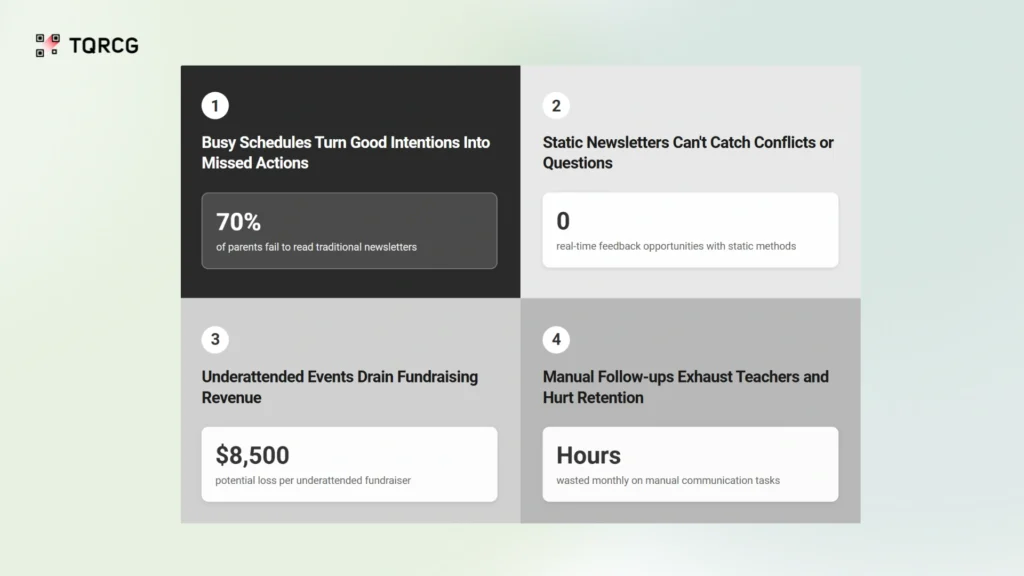Open the Static Newsletters heading
The height and width of the screenshot is (576, 1024).
(x=687, y=152)
